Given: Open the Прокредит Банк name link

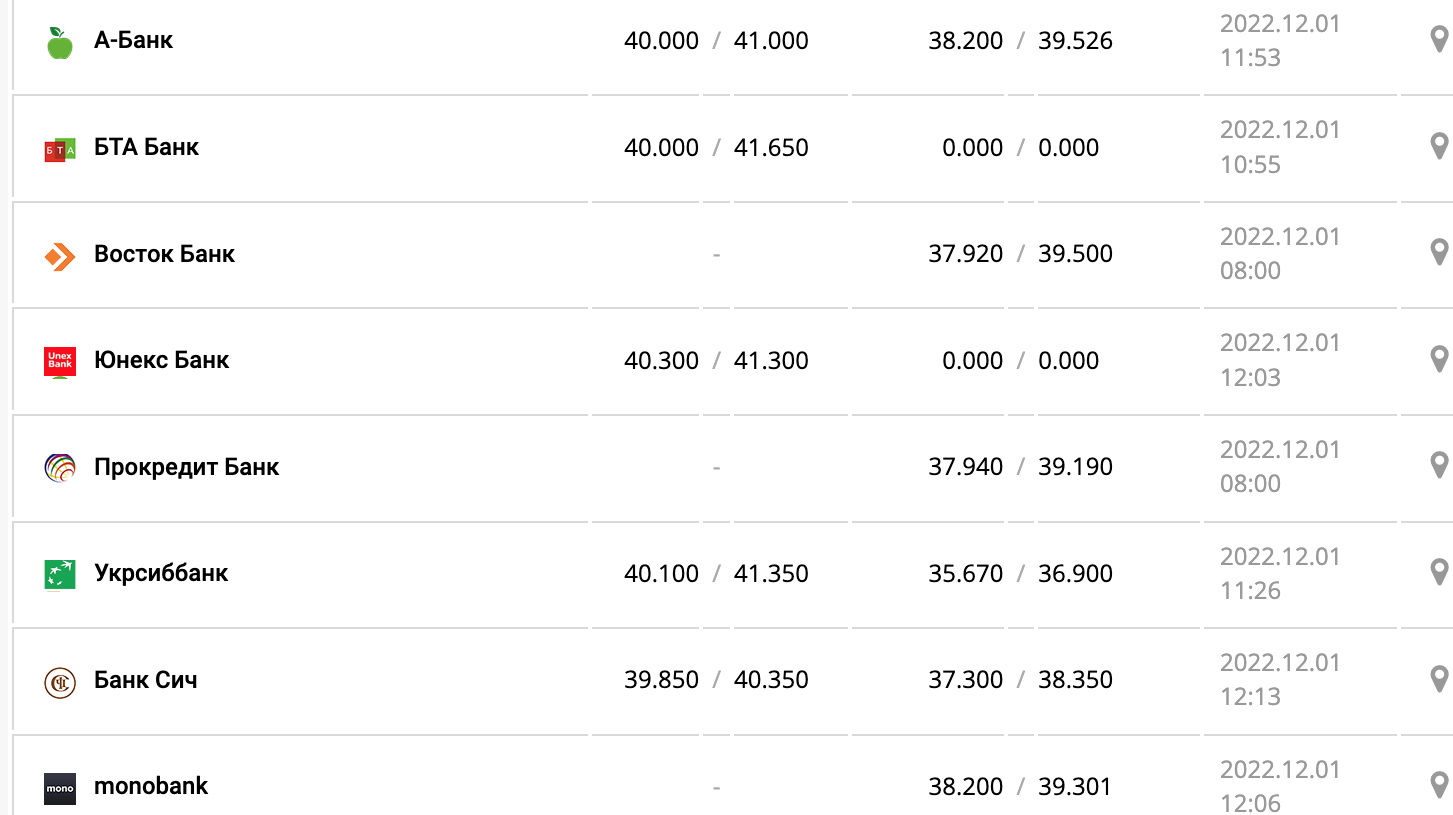Looking at the screenshot, I should [x=186, y=467].
